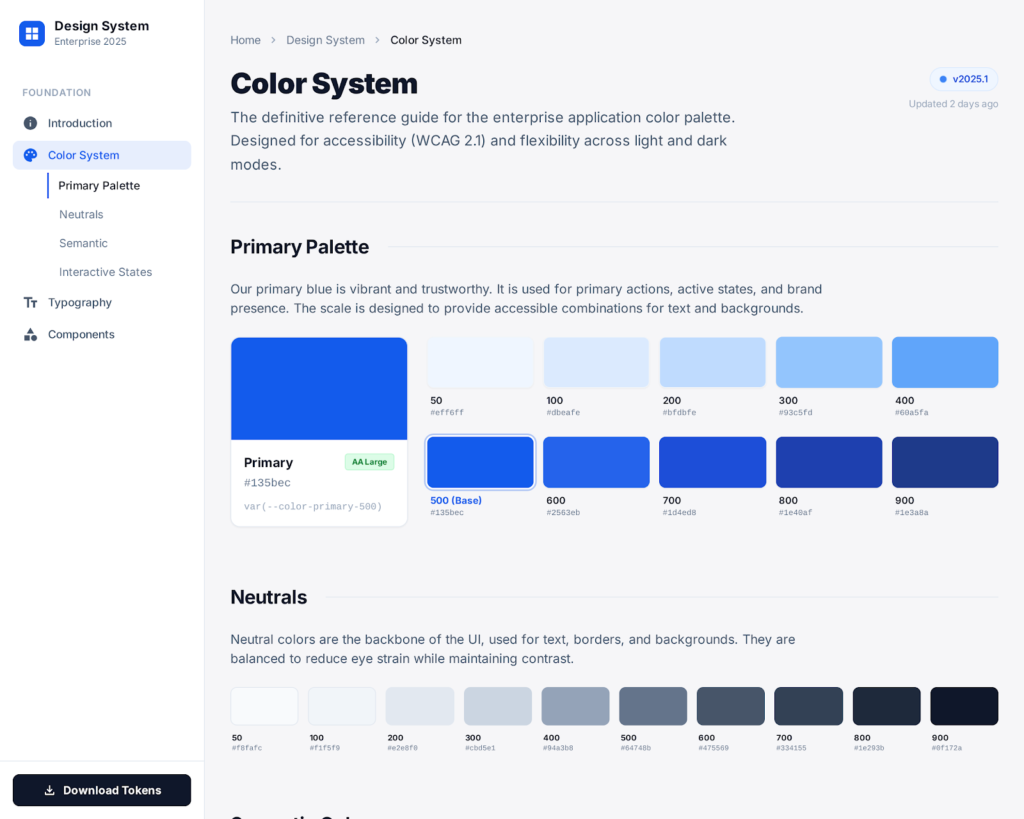
Task: Select the 500 (Base) primary swatch
Action: (480, 462)
